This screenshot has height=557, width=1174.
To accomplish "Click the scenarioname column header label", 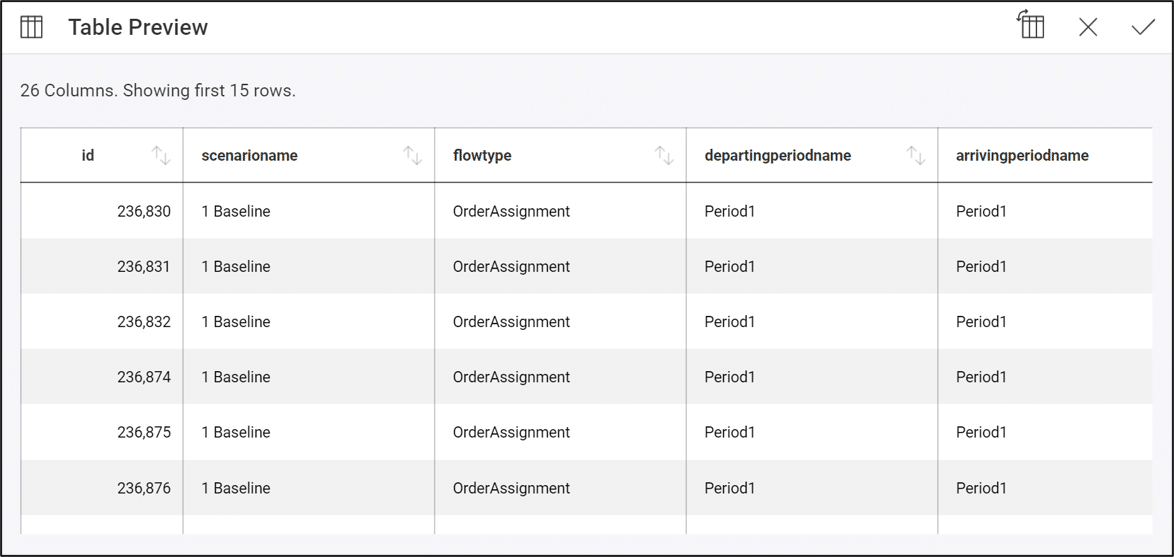I will point(249,155).
